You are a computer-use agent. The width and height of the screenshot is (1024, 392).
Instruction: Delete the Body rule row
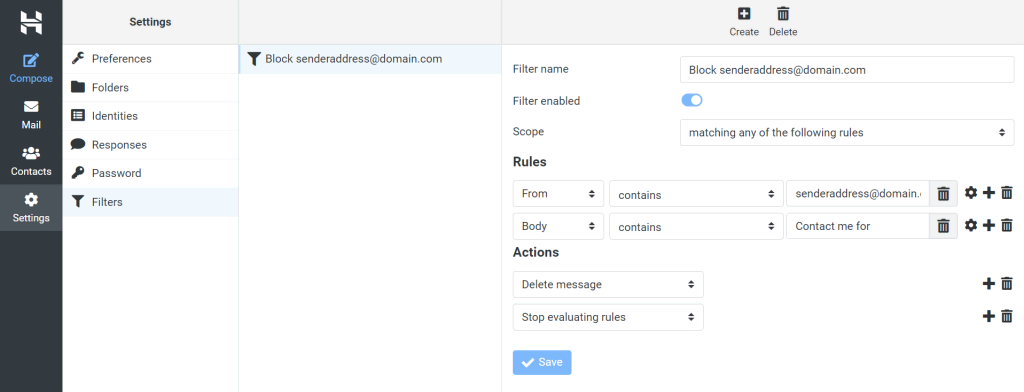pyautogui.click(x=1007, y=225)
